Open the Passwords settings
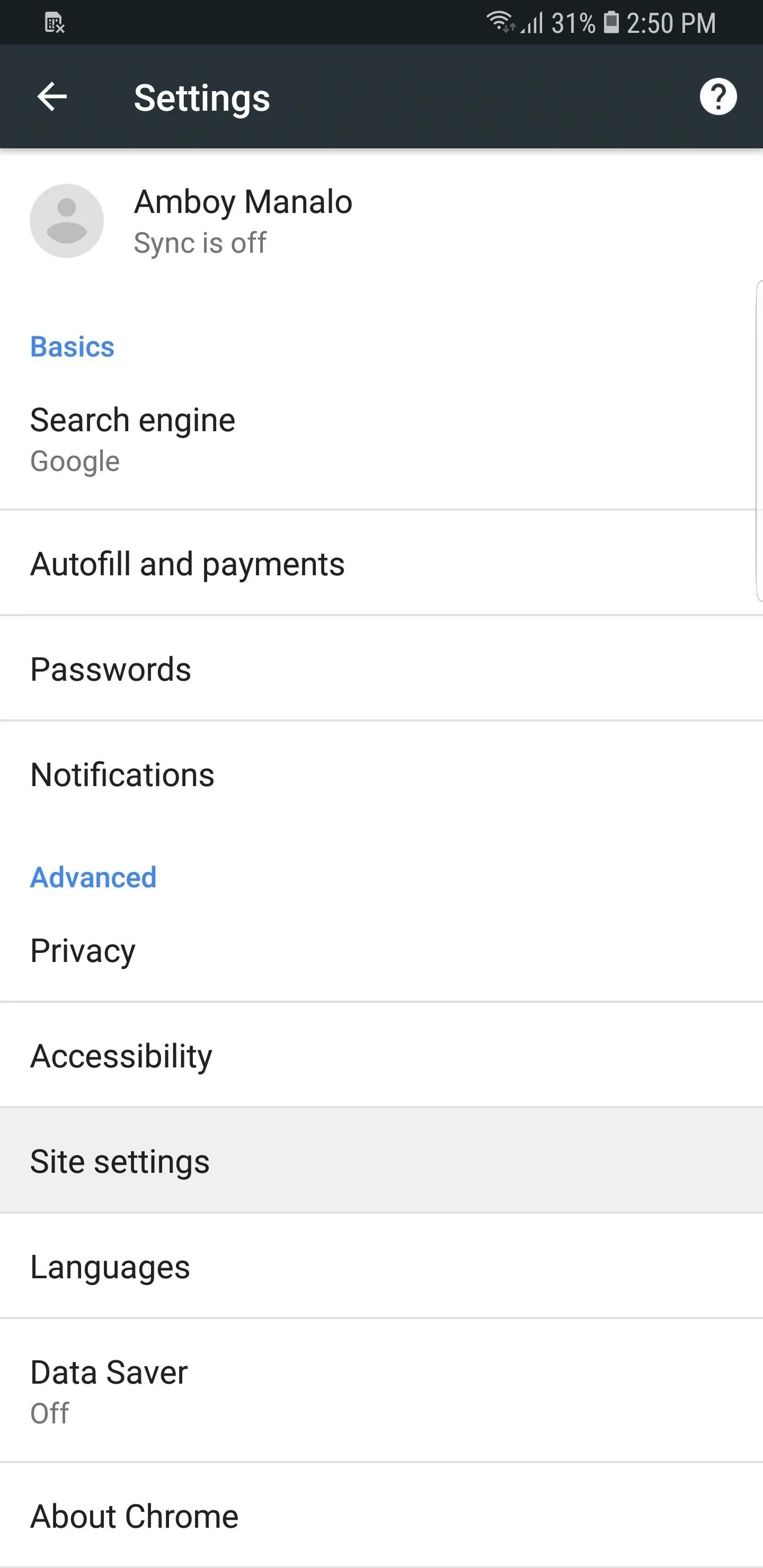The image size is (763, 1568). tap(381, 669)
